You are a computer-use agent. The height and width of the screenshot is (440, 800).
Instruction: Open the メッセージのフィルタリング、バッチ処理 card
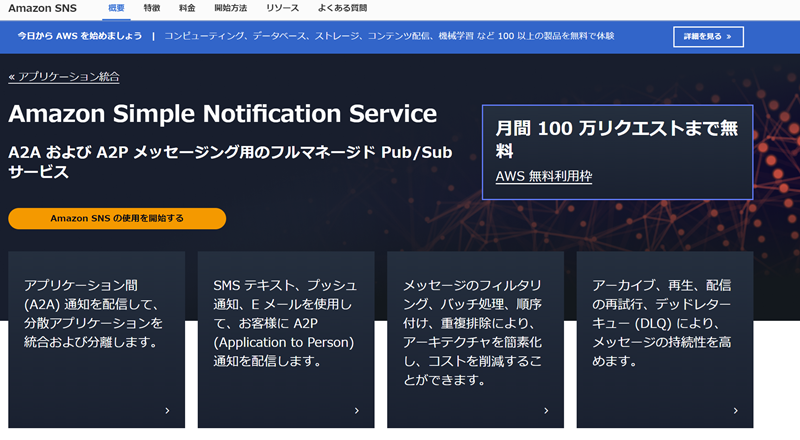click(476, 339)
